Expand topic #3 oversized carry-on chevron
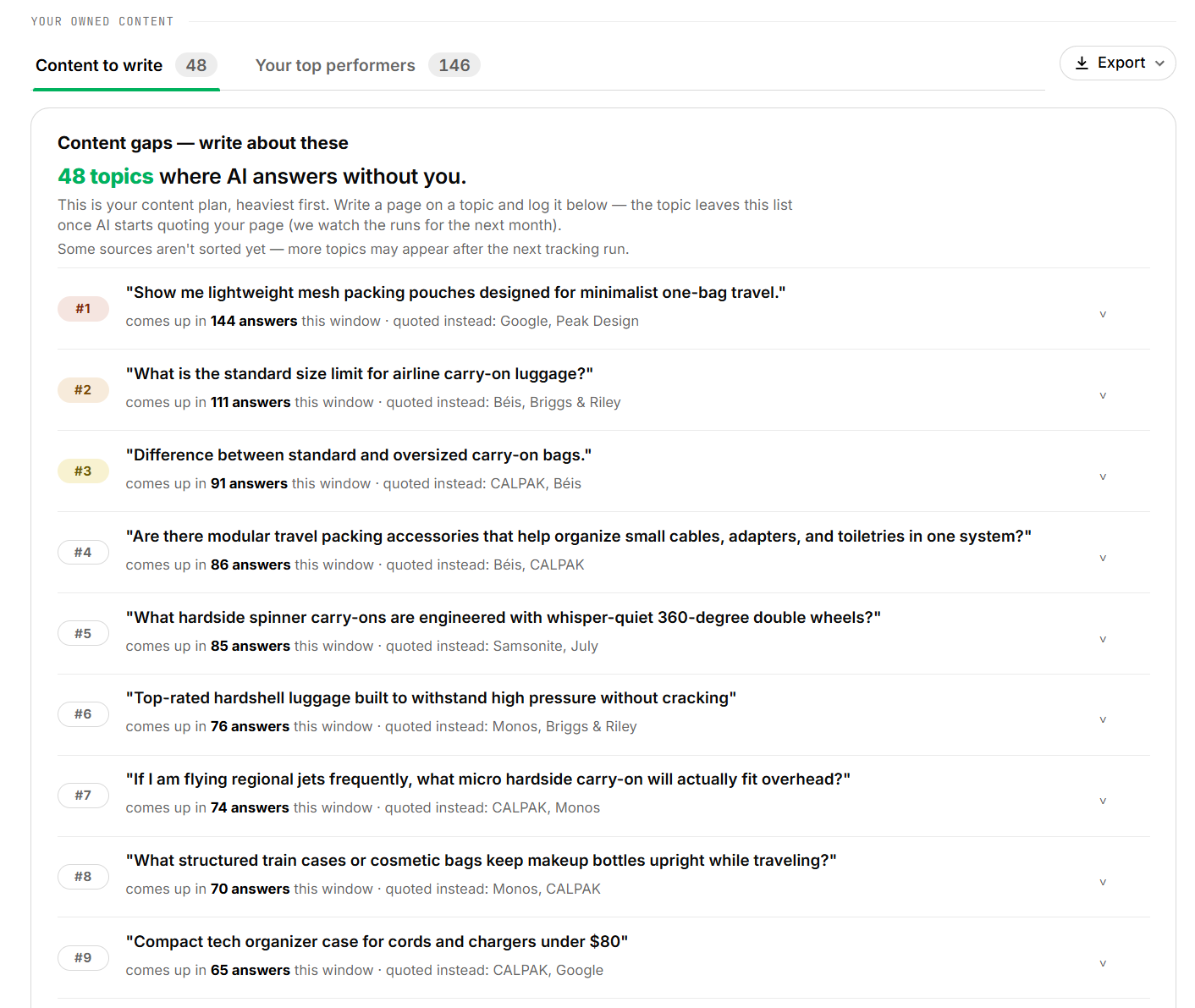 click(1103, 476)
